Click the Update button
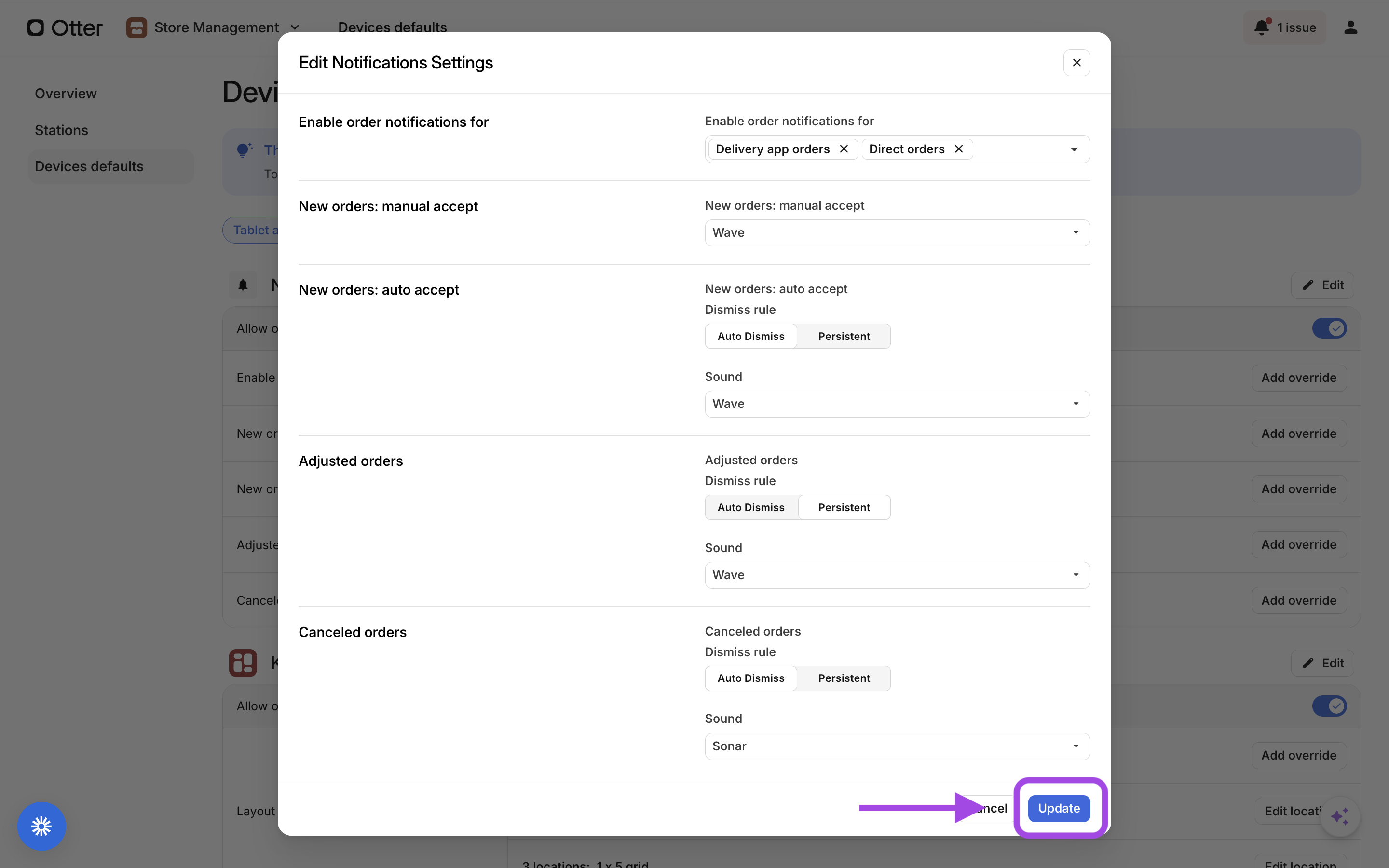Viewport: 1389px width, 868px height. [1059, 808]
